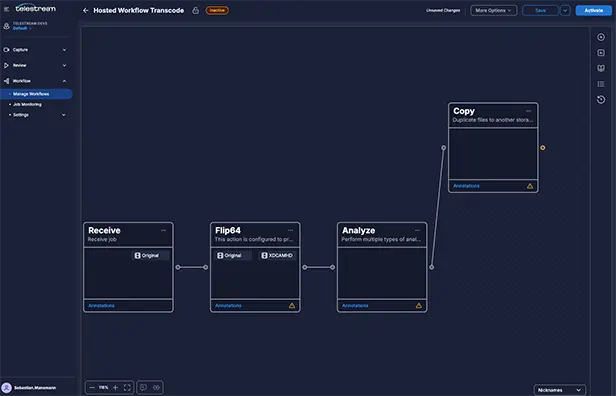Open Annotations on the Flip64 node

pos(228,306)
